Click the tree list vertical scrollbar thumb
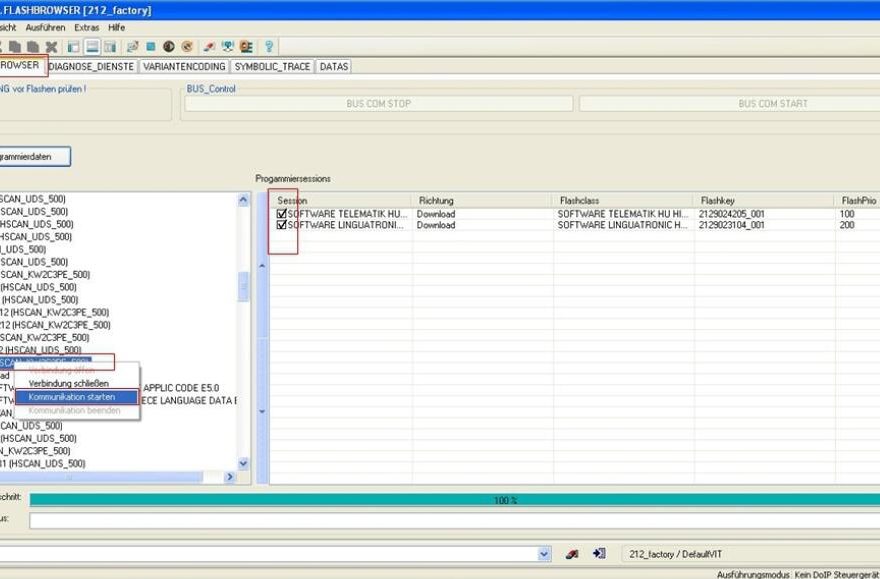The height and width of the screenshot is (579, 880). pos(243,287)
